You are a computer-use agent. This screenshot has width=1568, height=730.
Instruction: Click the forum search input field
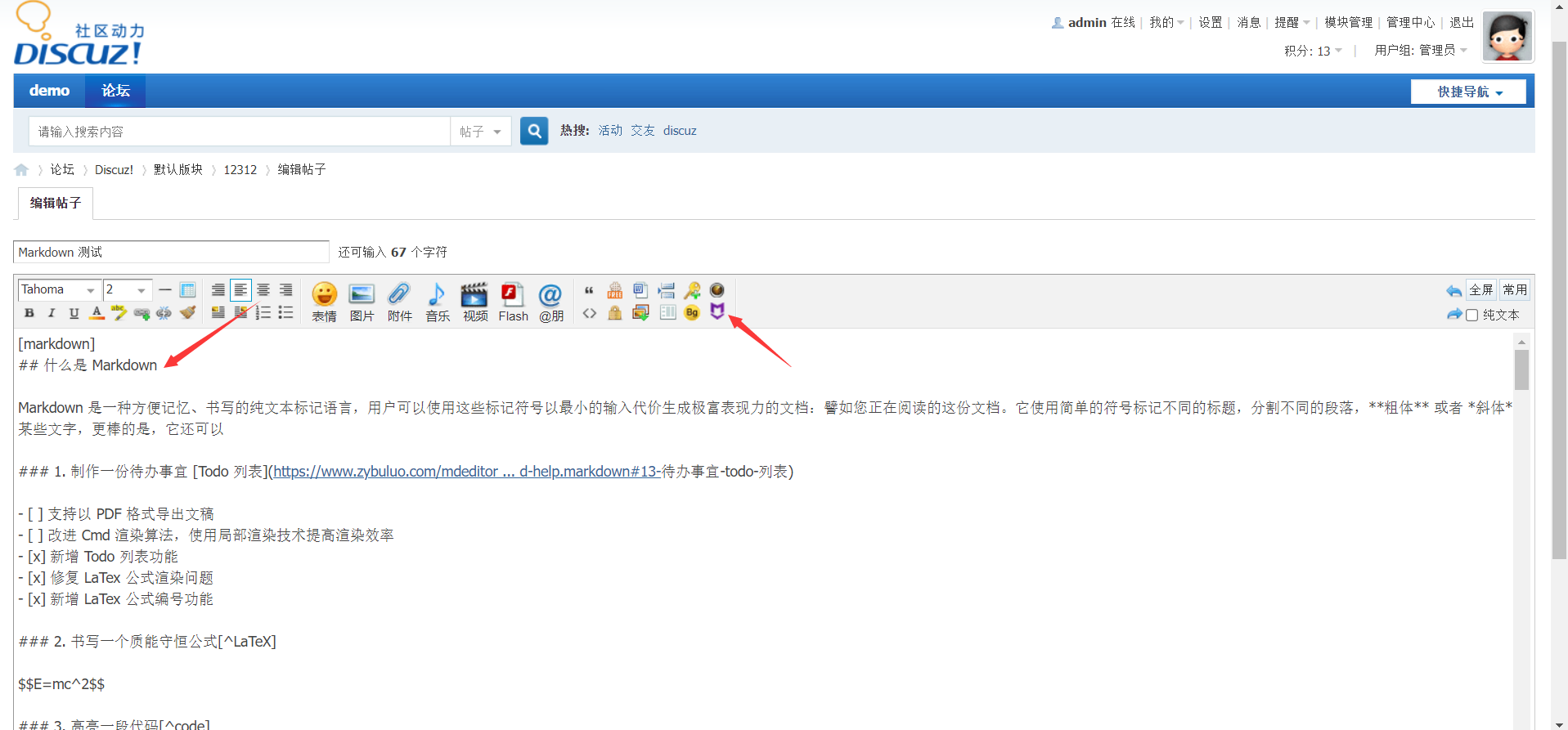[x=240, y=132]
